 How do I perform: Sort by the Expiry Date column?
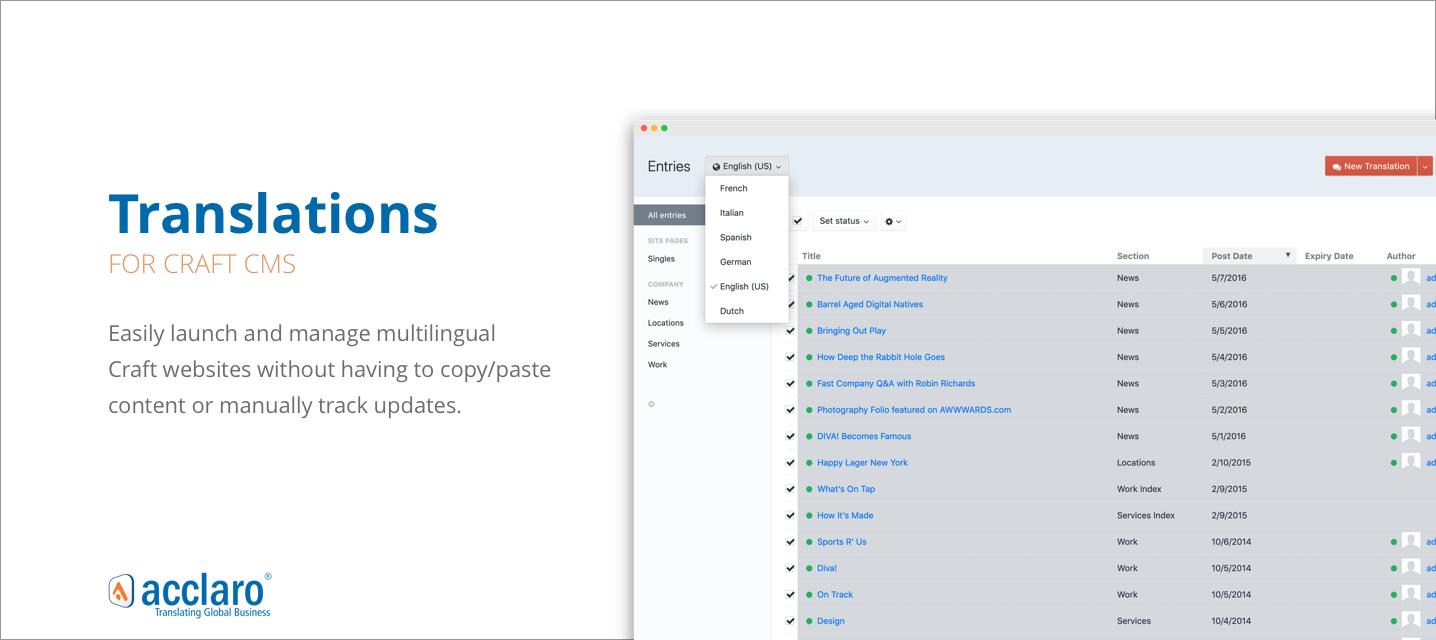pos(1329,256)
